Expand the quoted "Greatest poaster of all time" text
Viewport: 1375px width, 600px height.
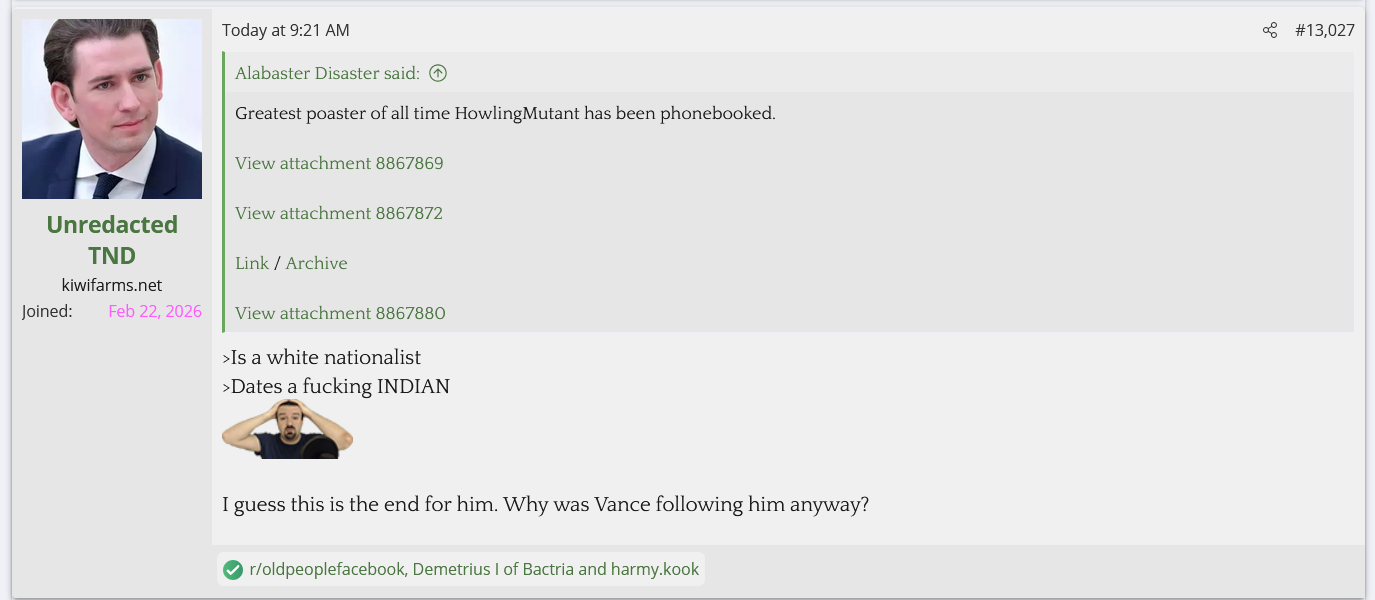[505, 113]
